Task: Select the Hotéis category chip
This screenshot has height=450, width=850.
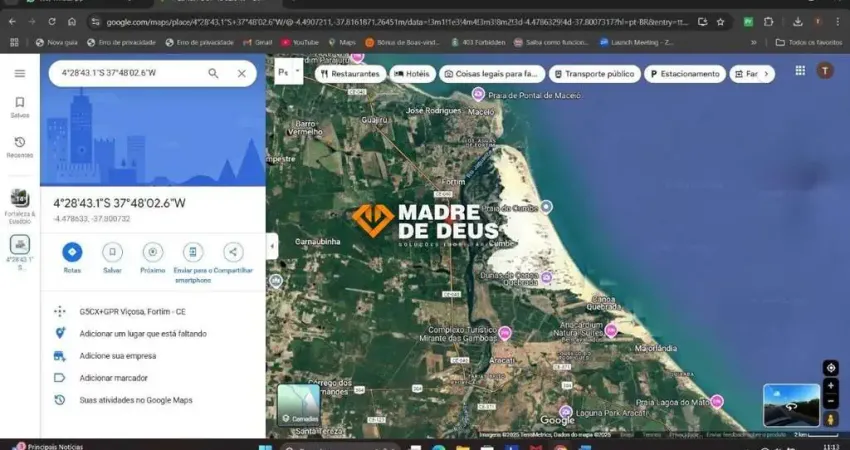Action: tap(411, 73)
